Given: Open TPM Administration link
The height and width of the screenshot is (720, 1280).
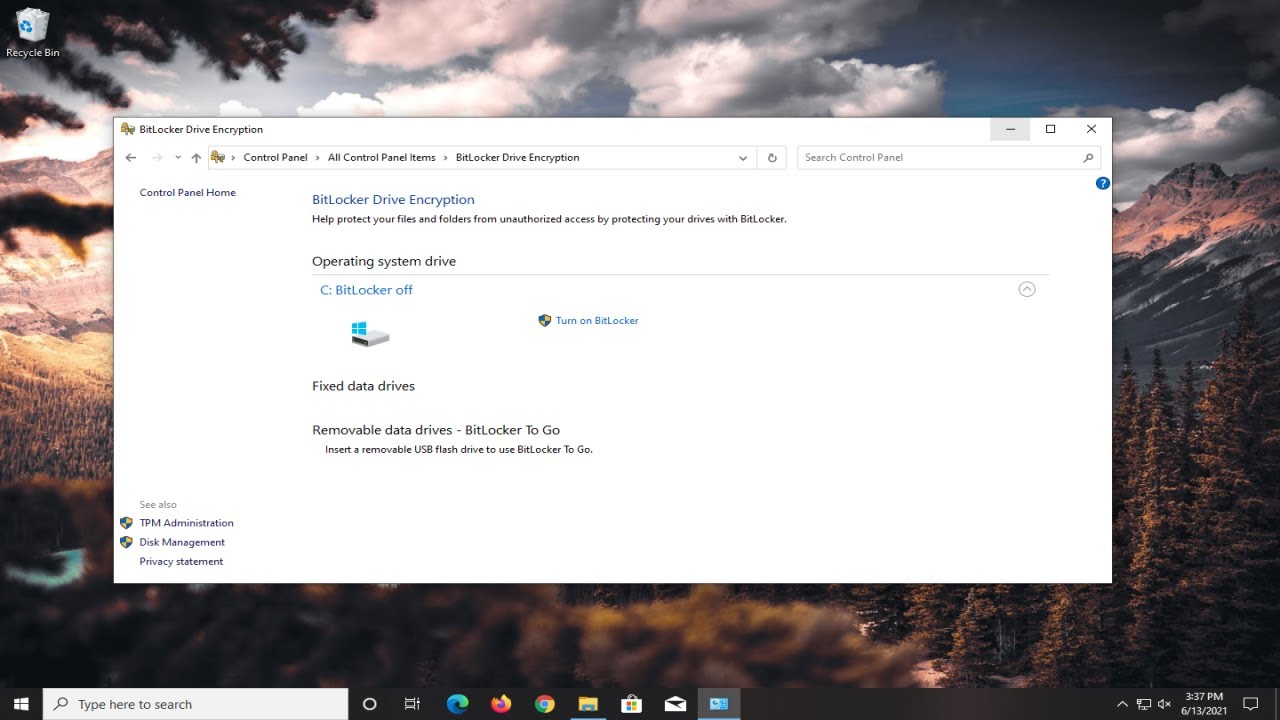Looking at the screenshot, I should [186, 523].
